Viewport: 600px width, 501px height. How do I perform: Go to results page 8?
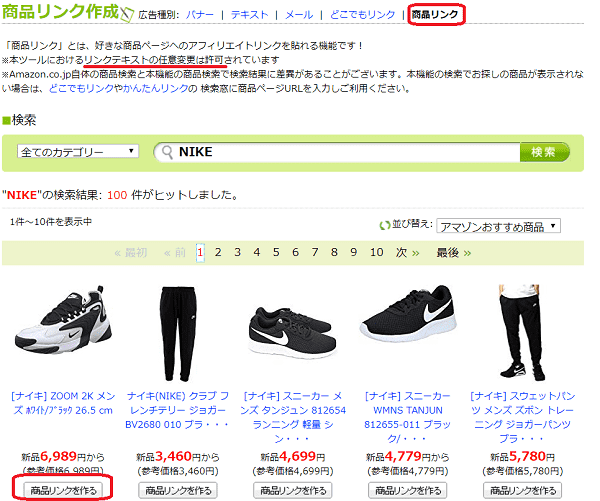[x=334, y=253]
